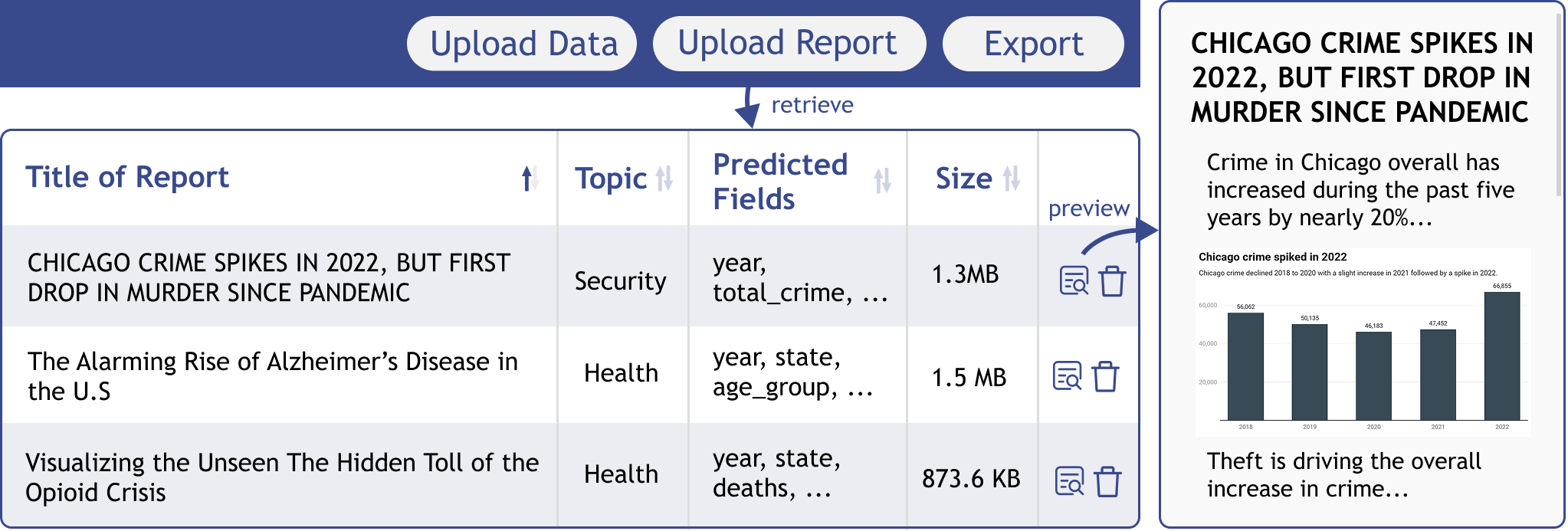Select the Chicago crime report title
The width and height of the screenshot is (1568, 531).
pyautogui.click(x=268, y=277)
